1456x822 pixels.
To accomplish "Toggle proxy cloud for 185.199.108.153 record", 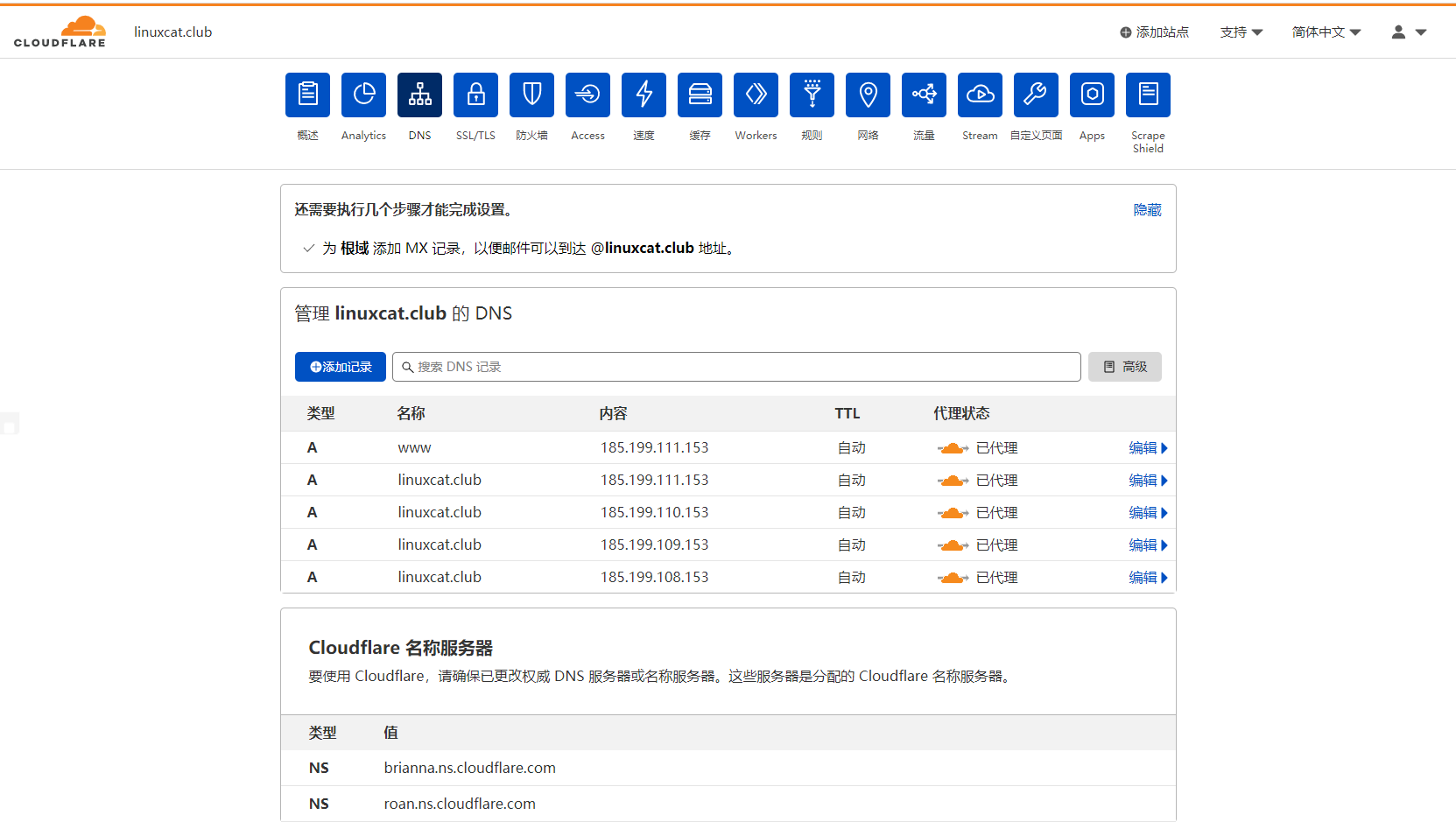I will pyautogui.click(x=953, y=578).
